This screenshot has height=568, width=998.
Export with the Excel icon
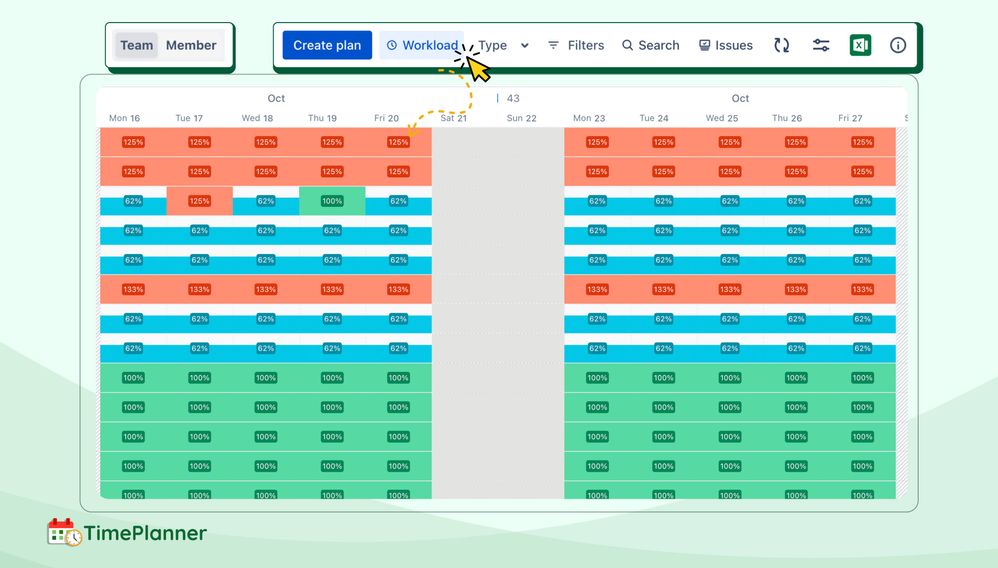click(x=860, y=45)
